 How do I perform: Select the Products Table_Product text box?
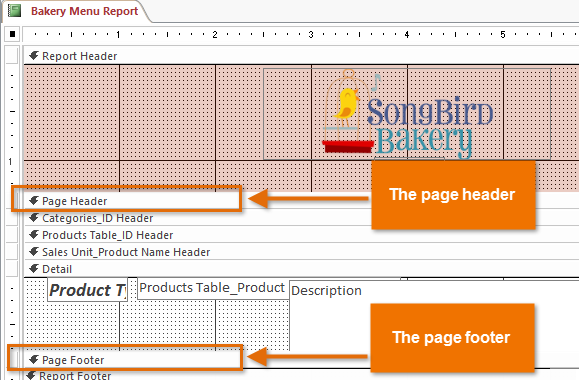click(x=212, y=288)
